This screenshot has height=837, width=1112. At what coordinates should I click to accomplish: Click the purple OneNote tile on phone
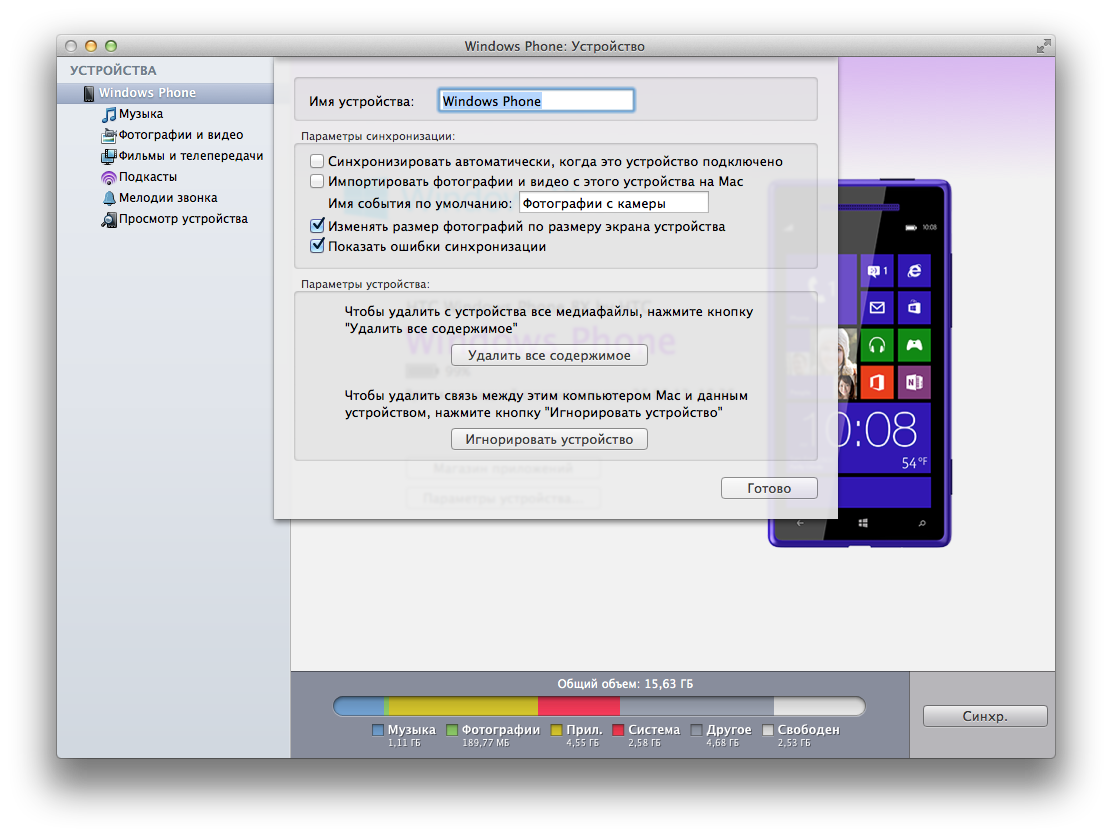point(914,382)
